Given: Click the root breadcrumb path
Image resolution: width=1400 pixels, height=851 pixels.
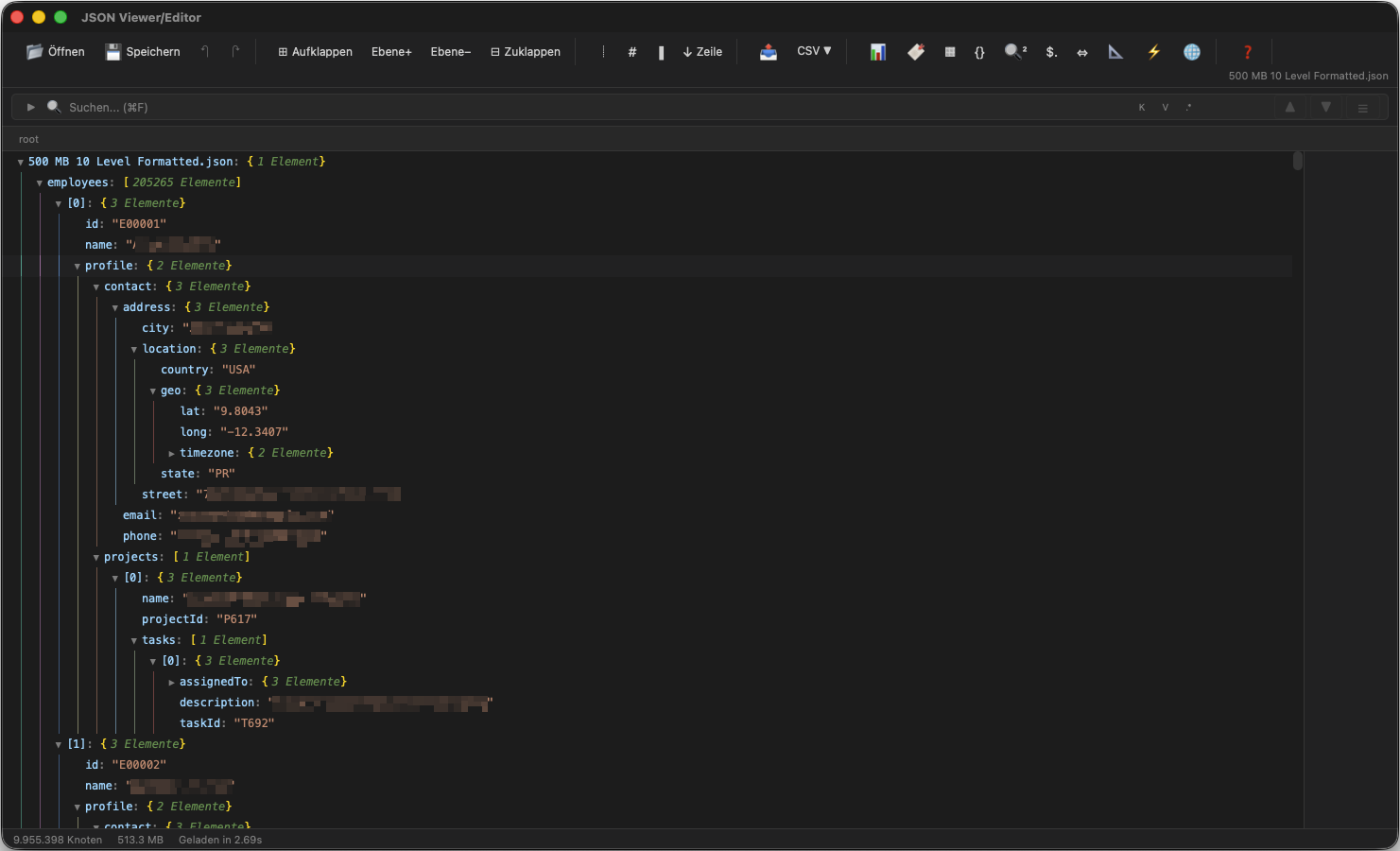Looking at the screenshot, I should (28, 139).
